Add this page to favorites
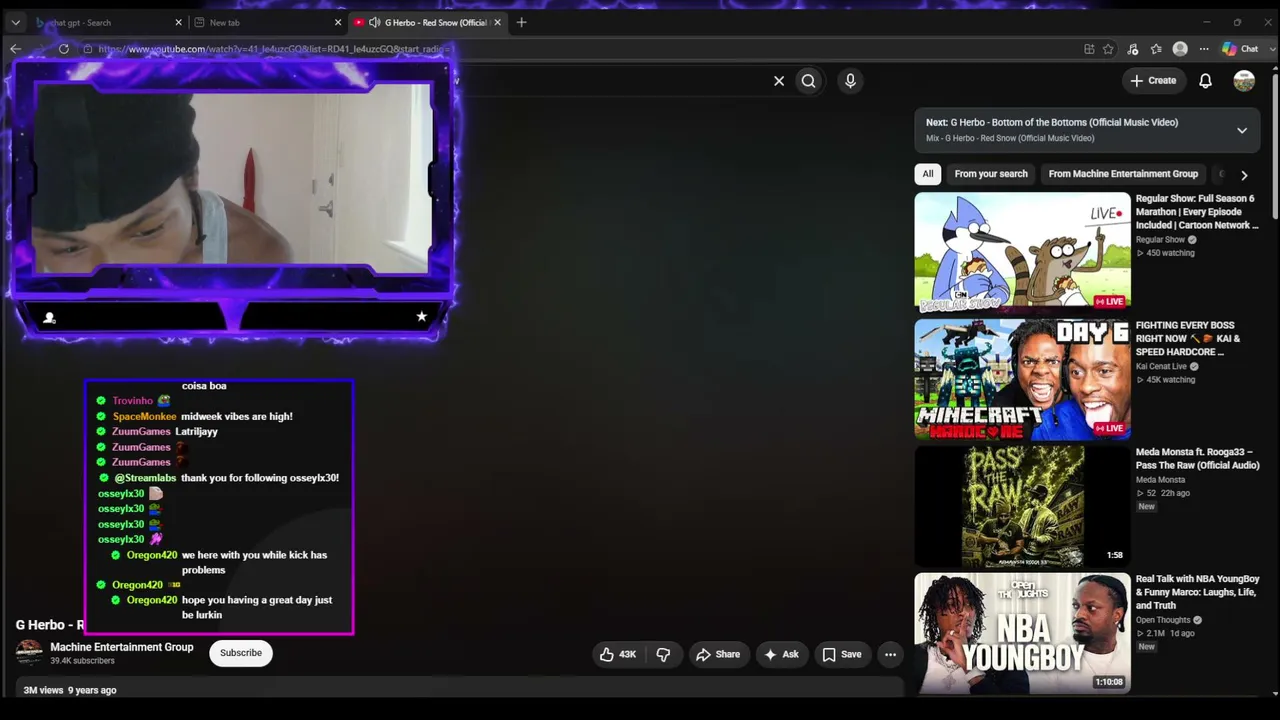1280x720 pixels. coord(1108,49)
